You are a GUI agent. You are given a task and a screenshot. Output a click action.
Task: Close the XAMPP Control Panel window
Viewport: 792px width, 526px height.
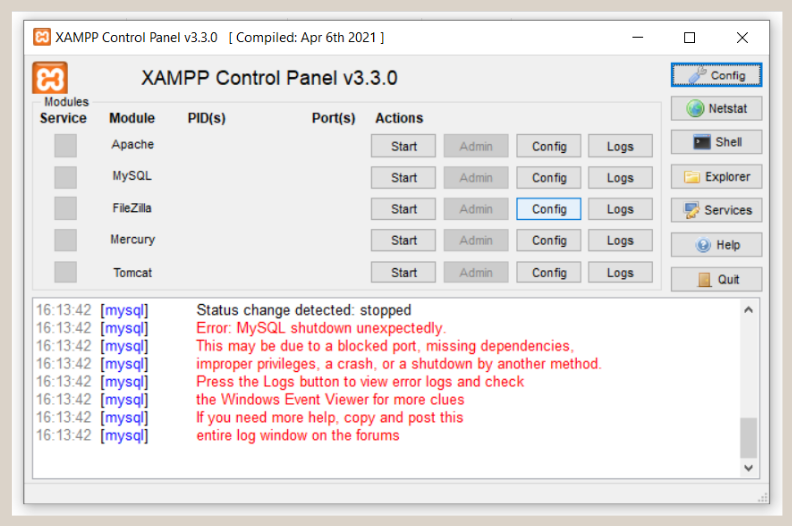pos(742,37)
